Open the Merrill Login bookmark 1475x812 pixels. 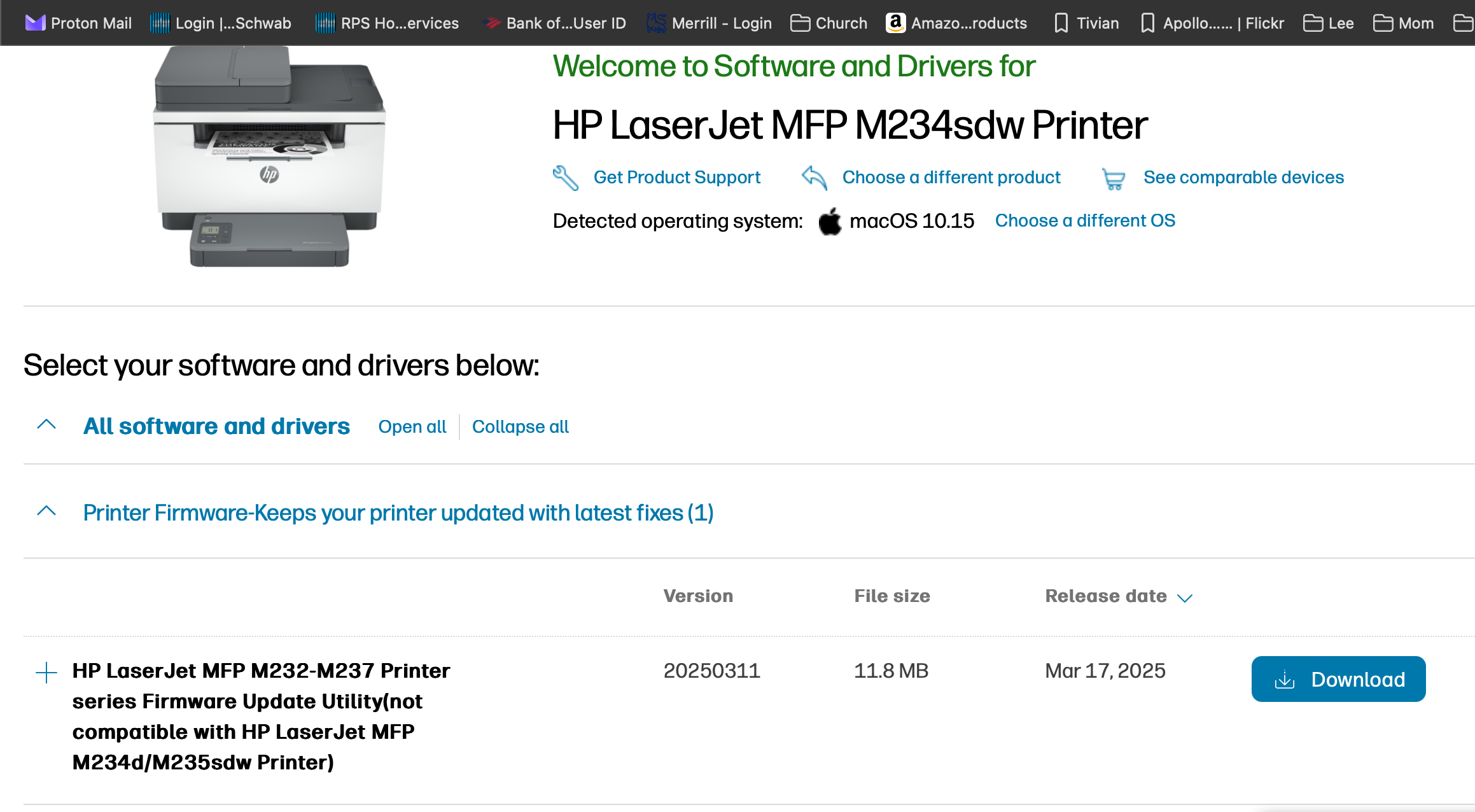point(710,24)
